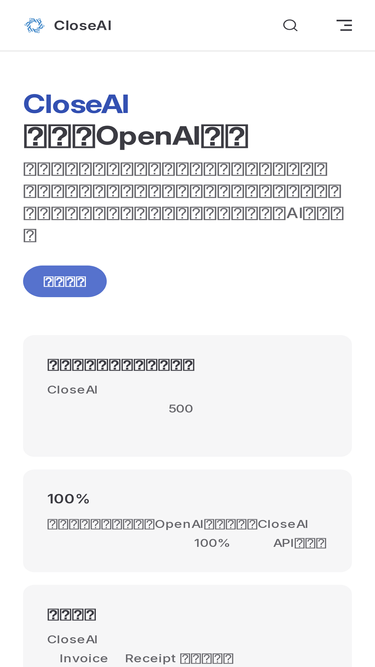Click the bold 100% card heading

coord(68,499)
